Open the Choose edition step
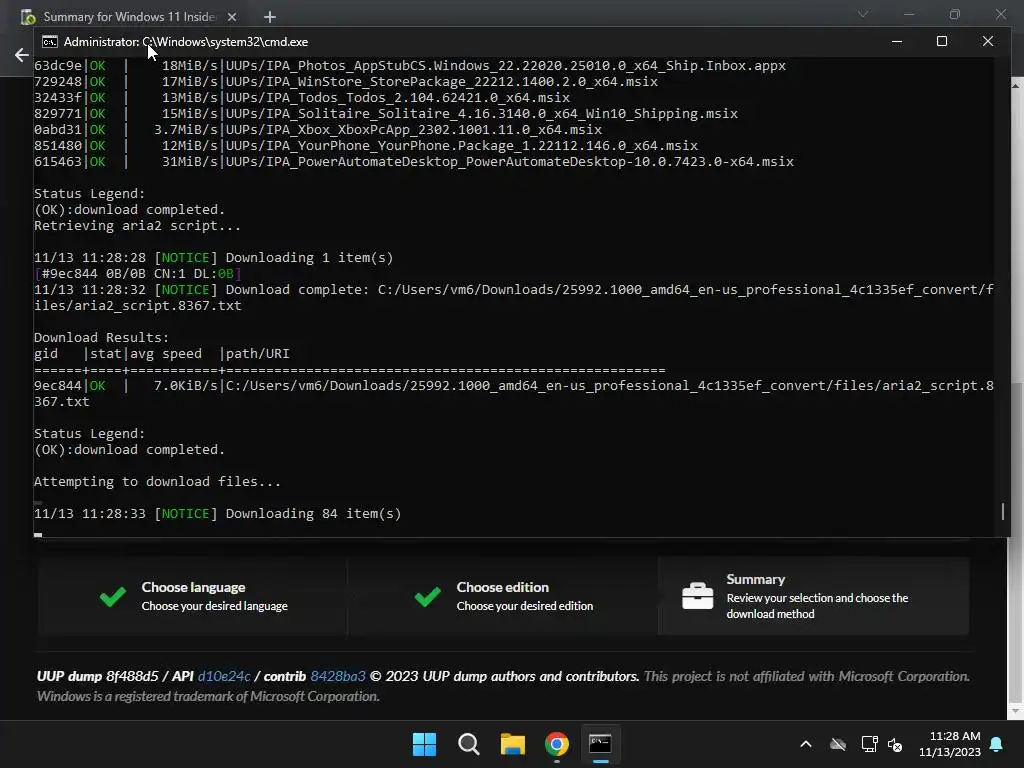Viewport: 1024px width, 768px height. [x=503, y=596]
